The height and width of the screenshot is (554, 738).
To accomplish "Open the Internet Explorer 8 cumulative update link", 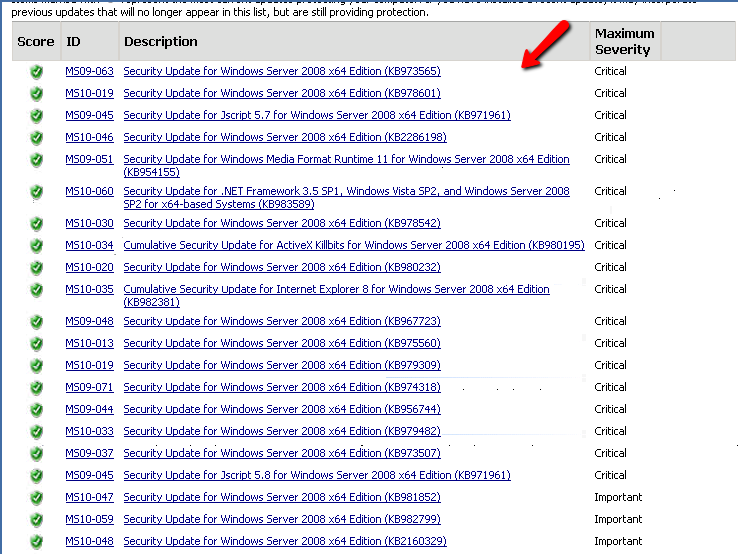I will (x=337, y=296).
